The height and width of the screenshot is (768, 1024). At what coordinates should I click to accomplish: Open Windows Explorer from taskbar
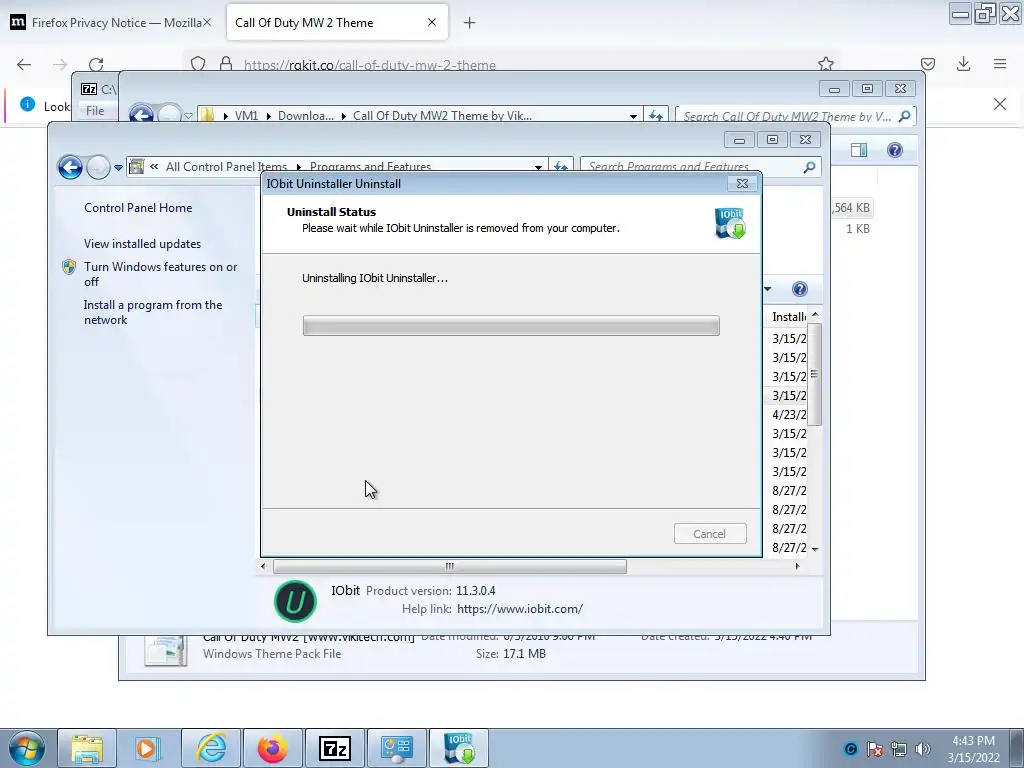tap(87, 748)
